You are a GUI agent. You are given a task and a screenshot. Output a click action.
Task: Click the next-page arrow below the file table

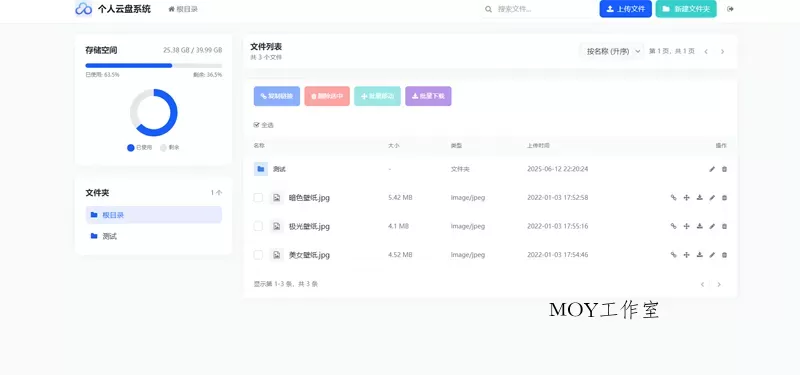(719, 284)
